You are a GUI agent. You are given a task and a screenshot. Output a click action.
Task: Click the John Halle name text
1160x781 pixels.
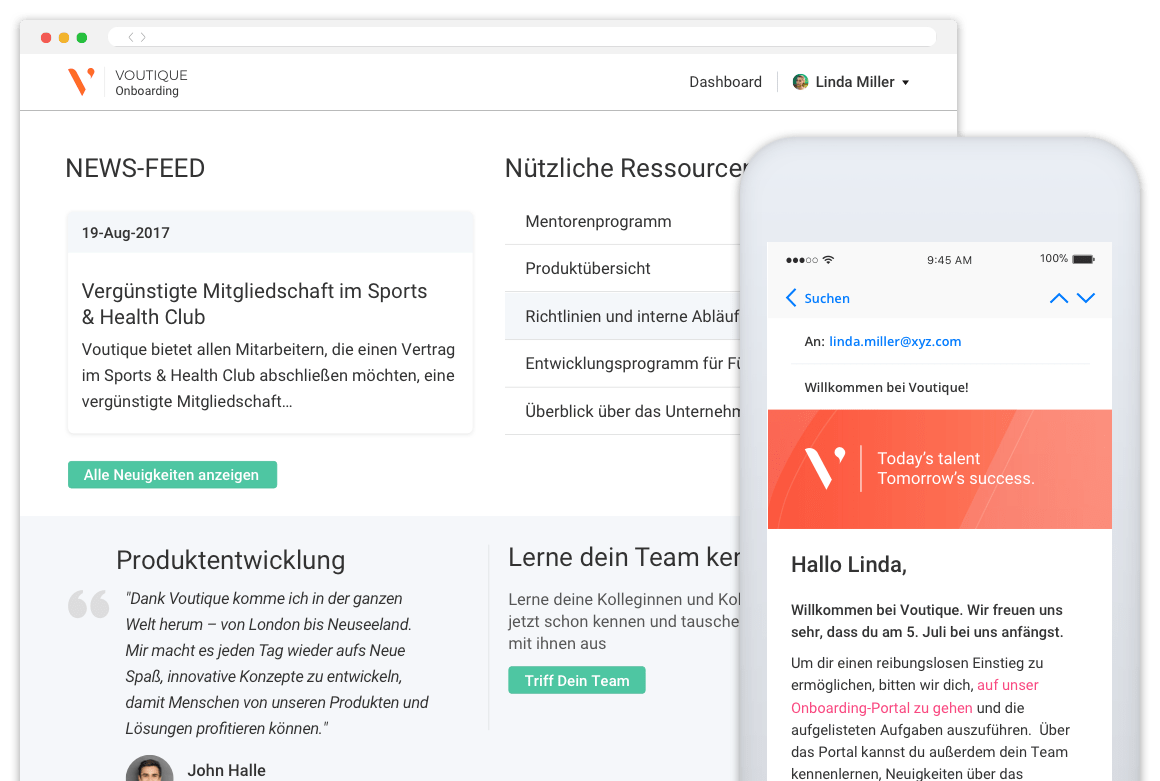pyautogui.click(x=226, y=770)
